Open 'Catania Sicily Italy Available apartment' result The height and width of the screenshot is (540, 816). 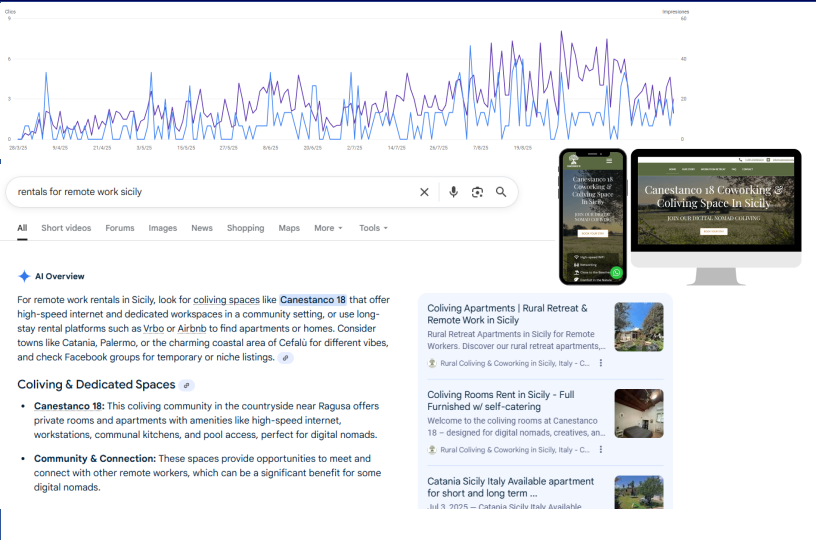point(511,487)
